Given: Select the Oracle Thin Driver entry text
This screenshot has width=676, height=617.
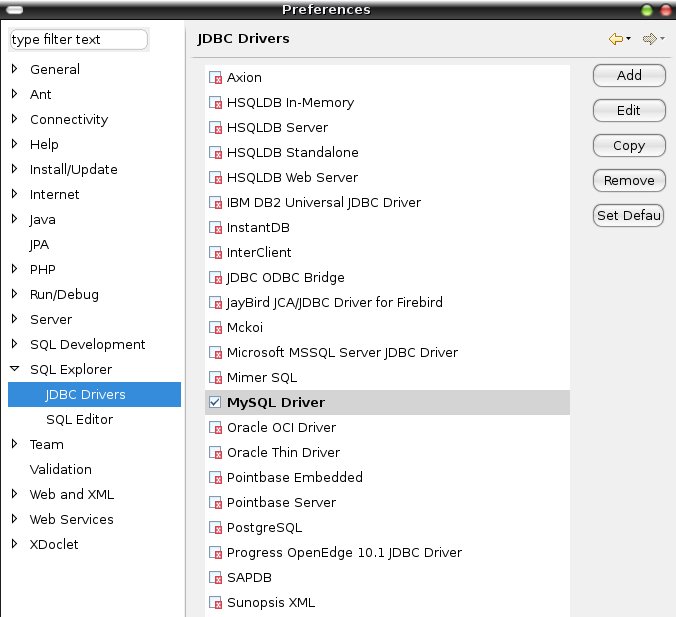Looking at the screenshot, I should (x=283, y=453).
